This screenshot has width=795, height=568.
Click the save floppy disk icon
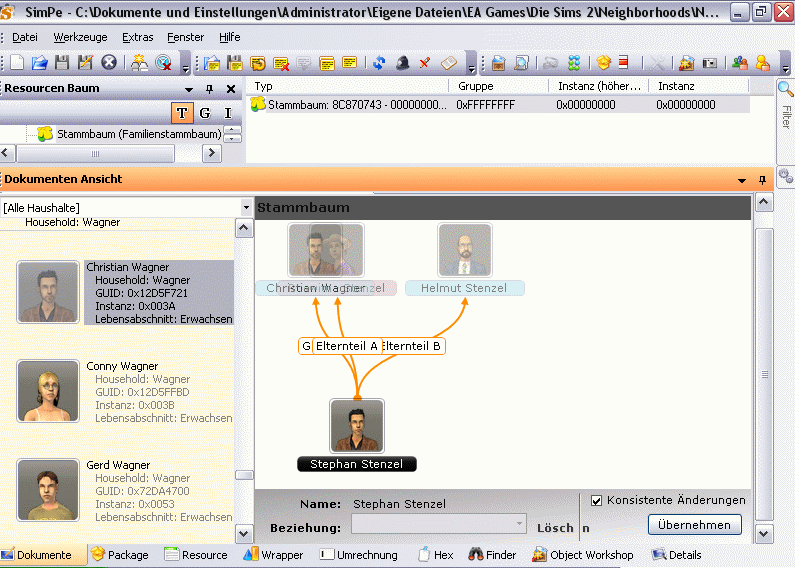(x=62, y=63)
